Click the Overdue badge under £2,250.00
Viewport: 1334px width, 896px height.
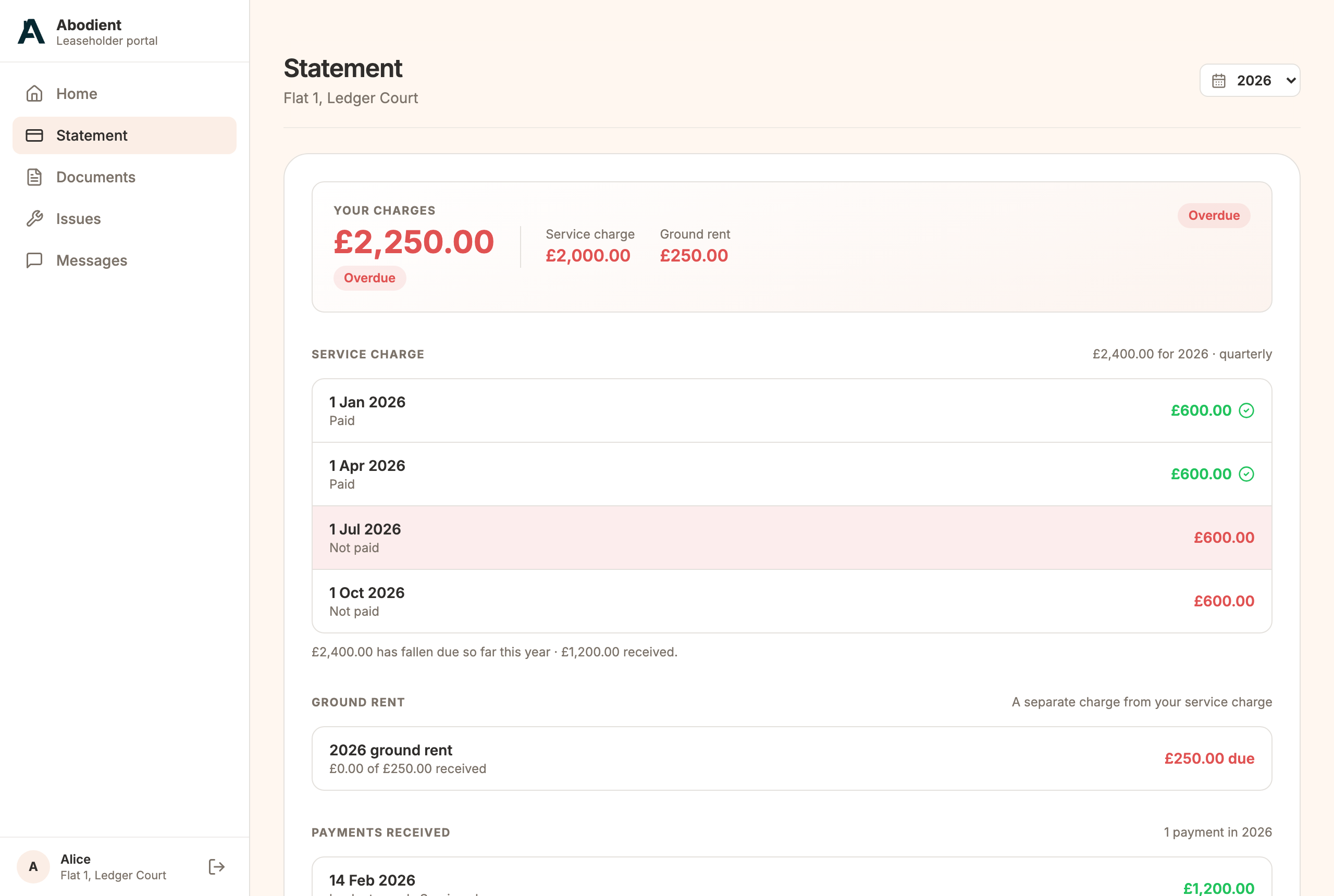[370, 278]
